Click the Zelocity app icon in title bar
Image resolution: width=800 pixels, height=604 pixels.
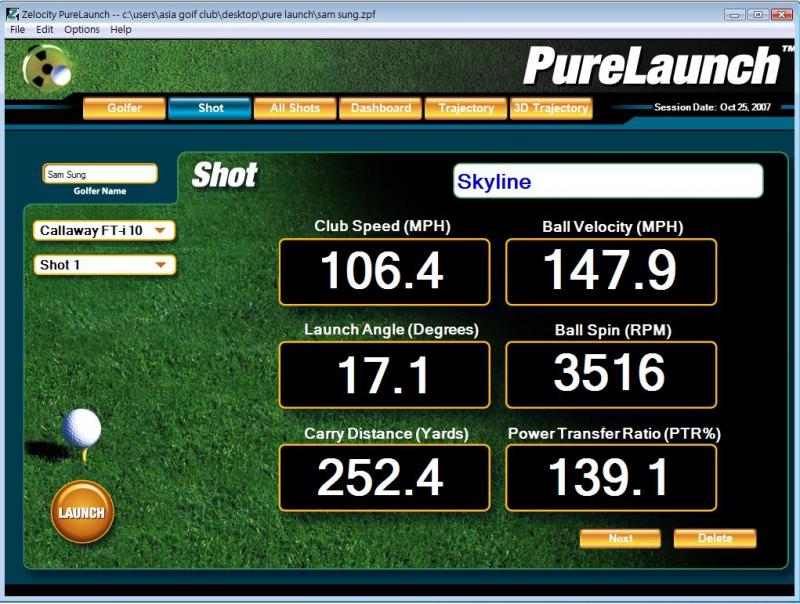(12, 14)
